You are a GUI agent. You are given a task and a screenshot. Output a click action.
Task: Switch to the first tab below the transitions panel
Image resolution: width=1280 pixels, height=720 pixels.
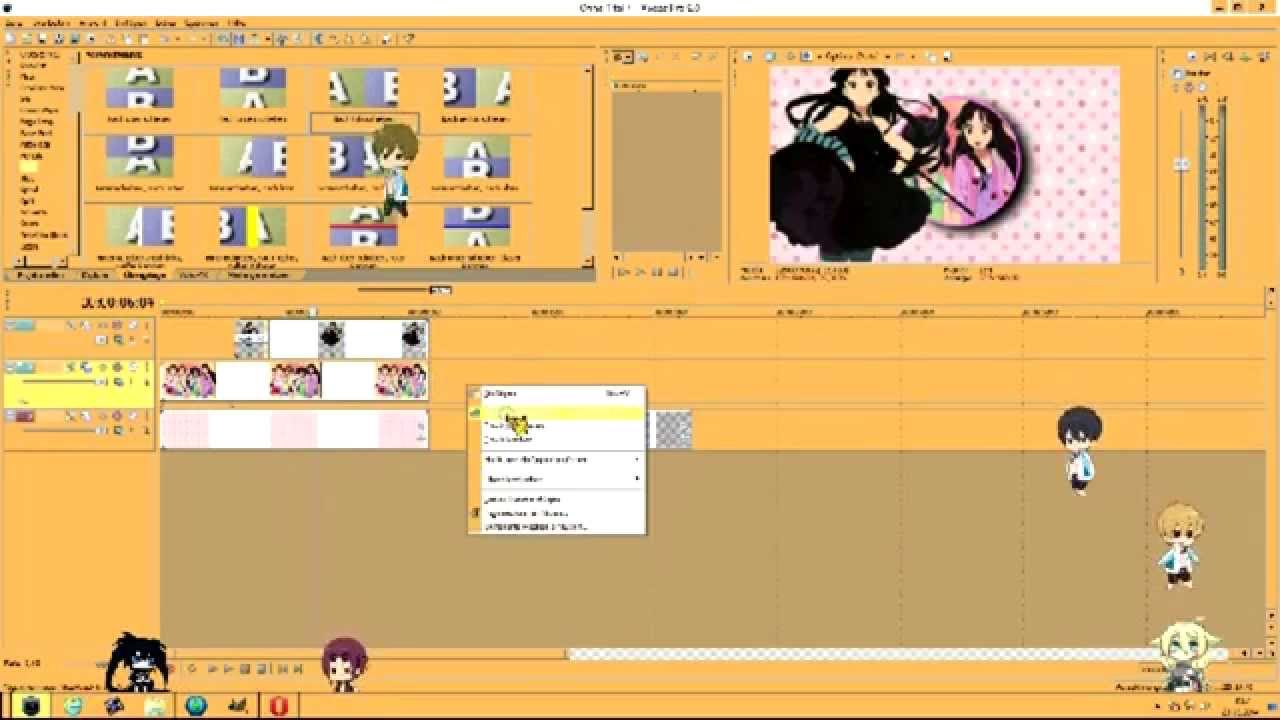39,274
